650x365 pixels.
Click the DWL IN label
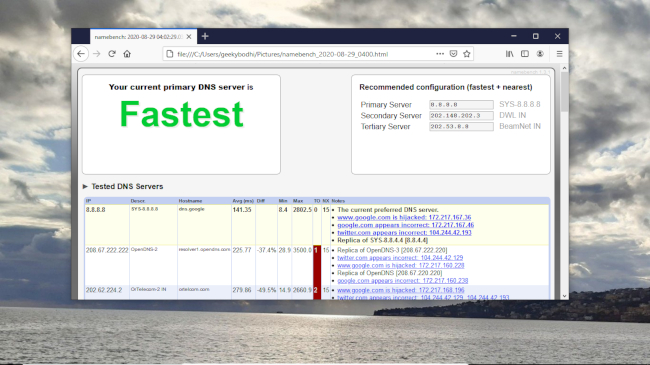512,115
